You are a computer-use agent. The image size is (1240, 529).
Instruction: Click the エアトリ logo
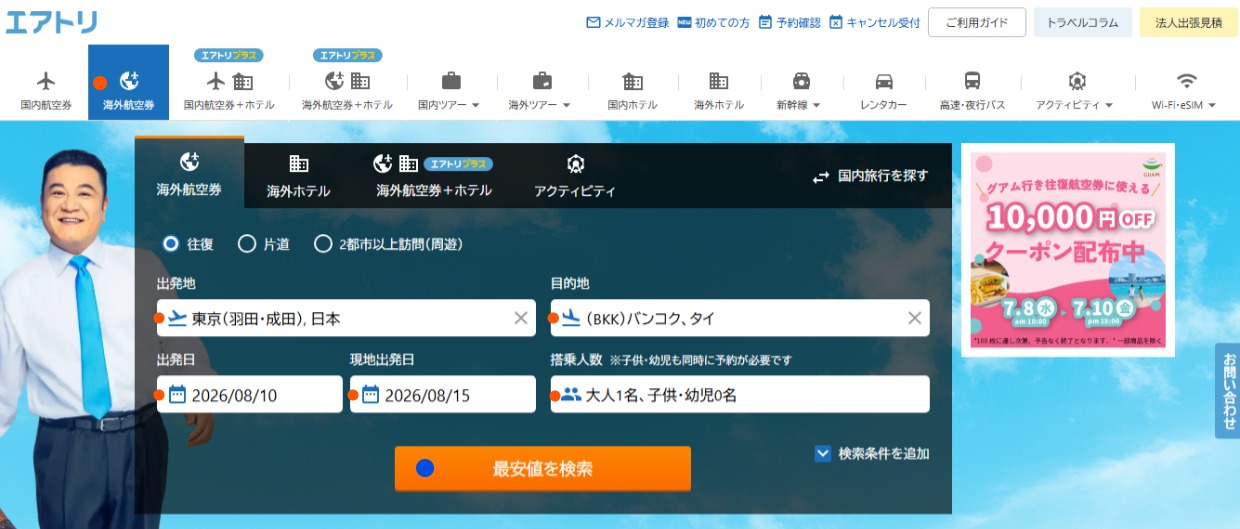(x=51, y=21)
